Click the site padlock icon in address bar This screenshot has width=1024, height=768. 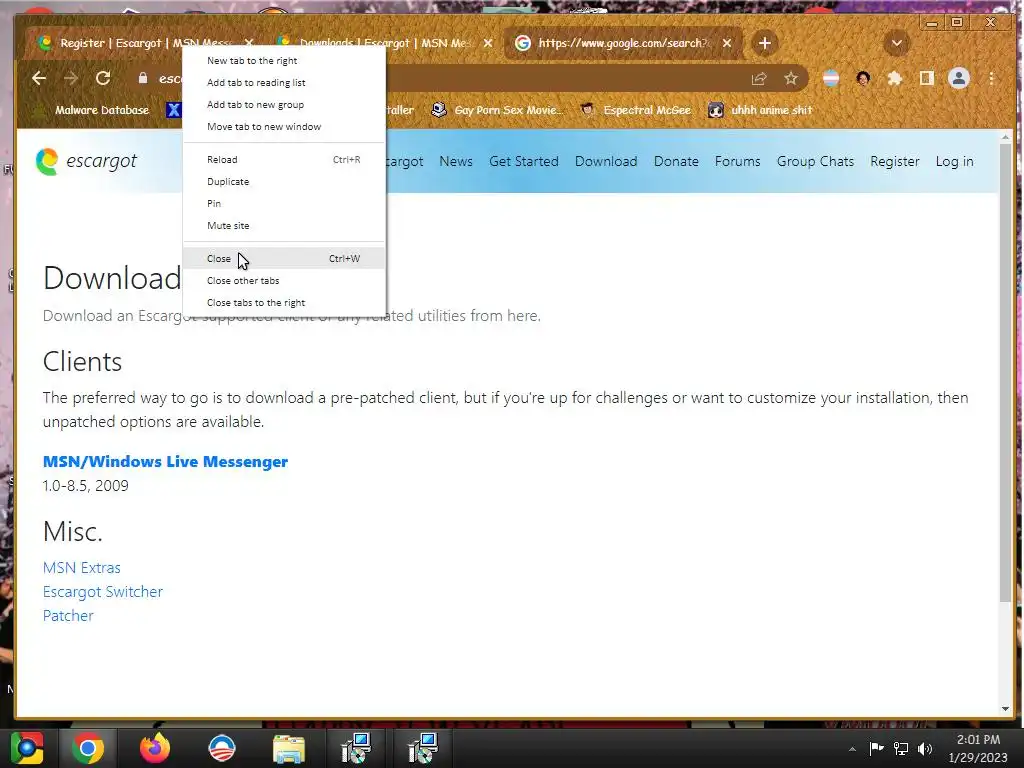pos(142,78)
